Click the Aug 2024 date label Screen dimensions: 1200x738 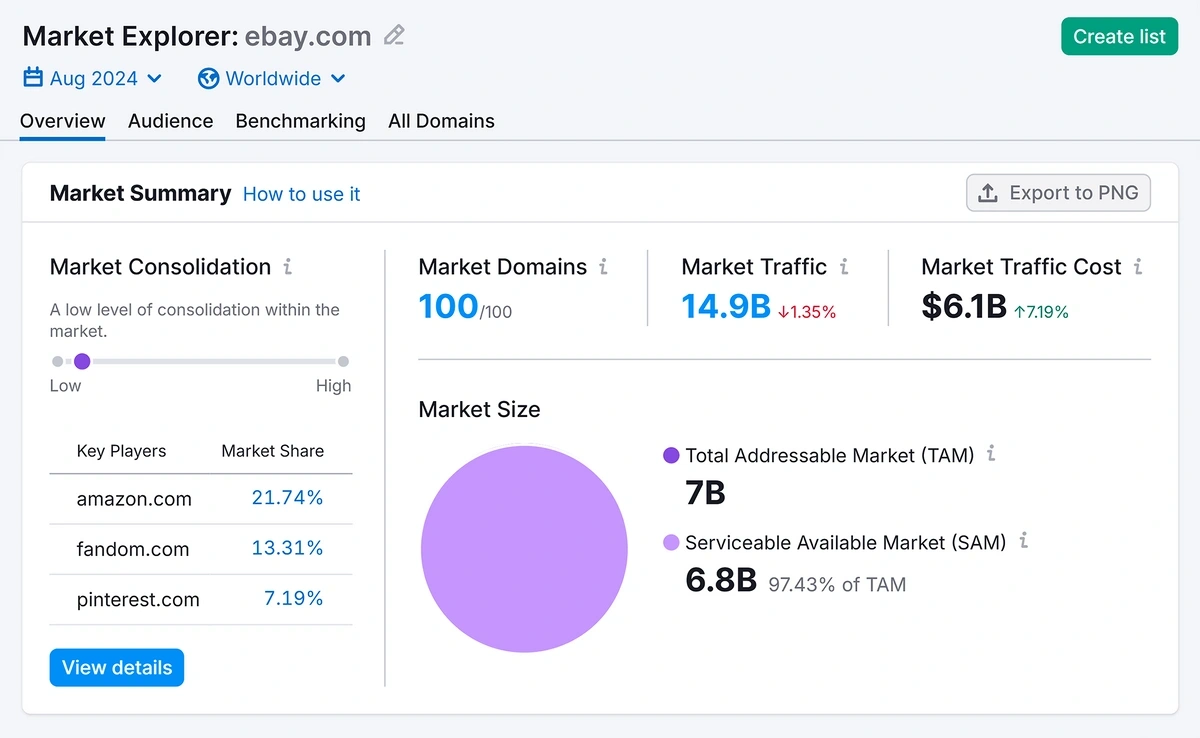coord(94,78)
